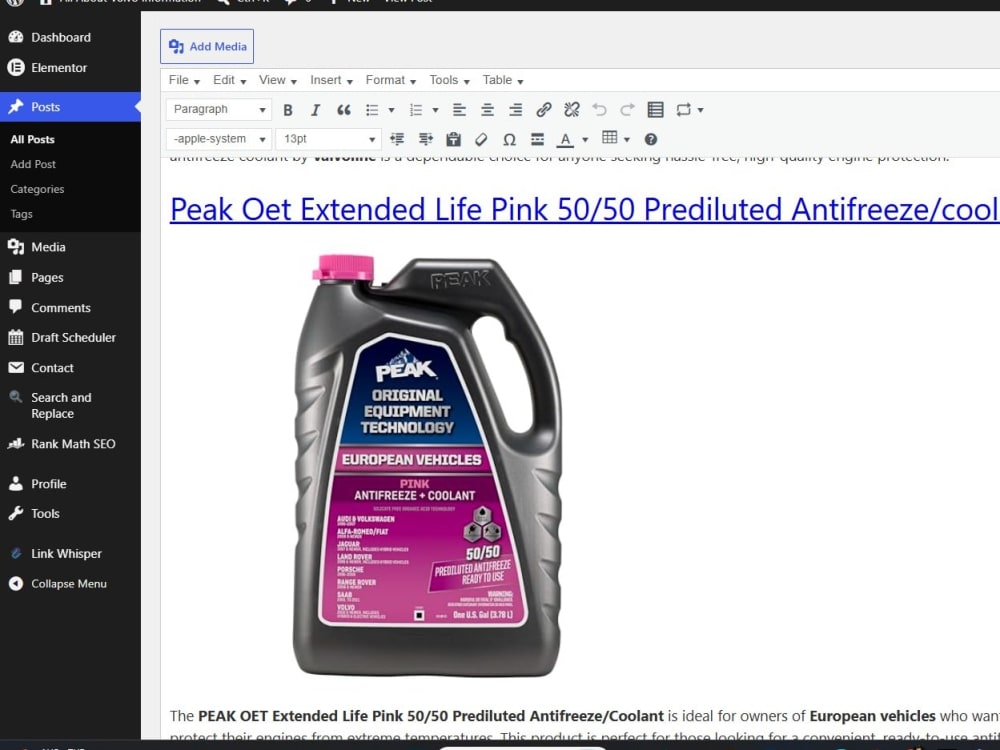Increase paragraph indent
Screen dimensions: 1000x750
pyautogui.click(x=425, y=139)
